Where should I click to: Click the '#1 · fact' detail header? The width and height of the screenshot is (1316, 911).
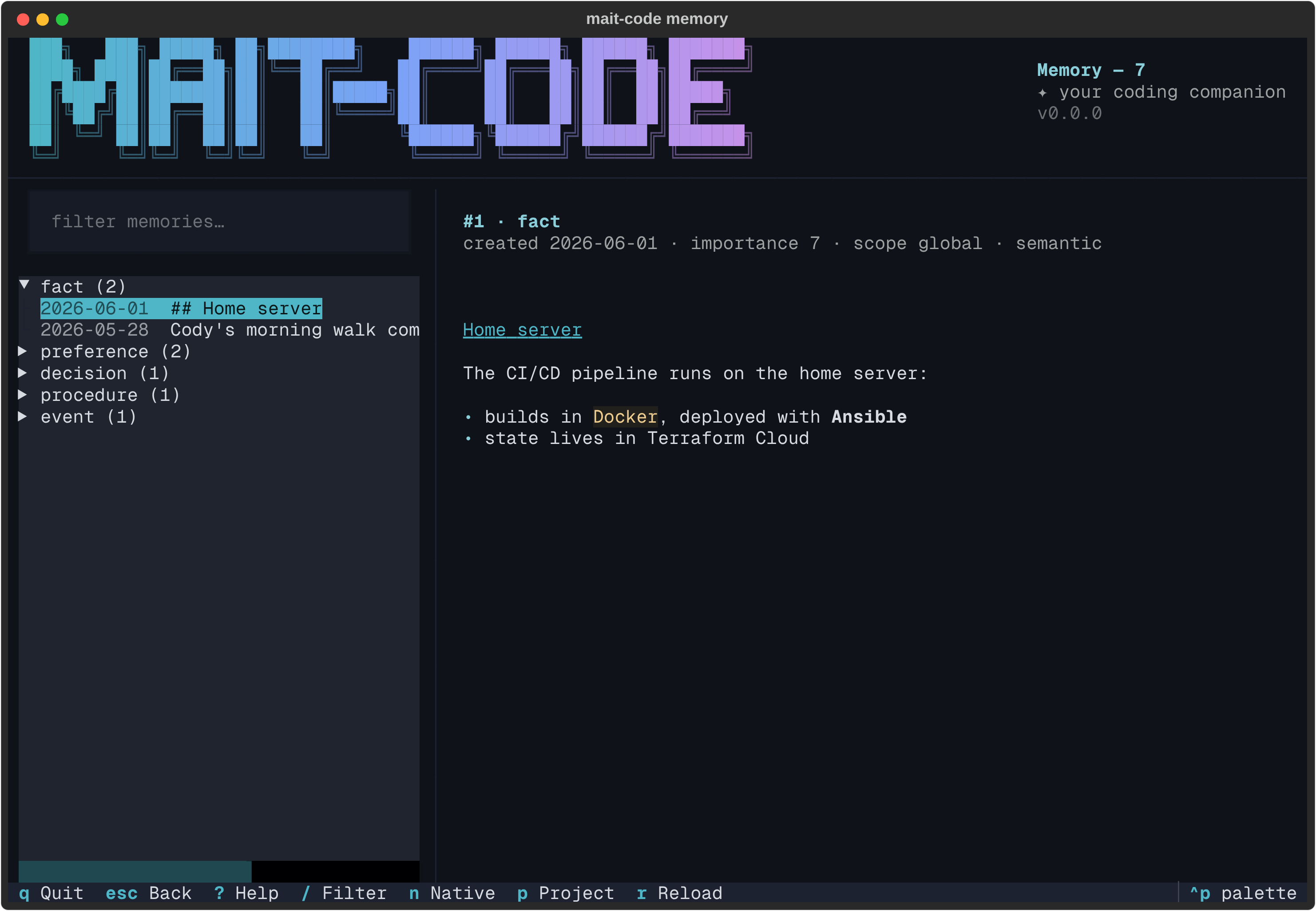pyautogui.click(x=511, y=222)
